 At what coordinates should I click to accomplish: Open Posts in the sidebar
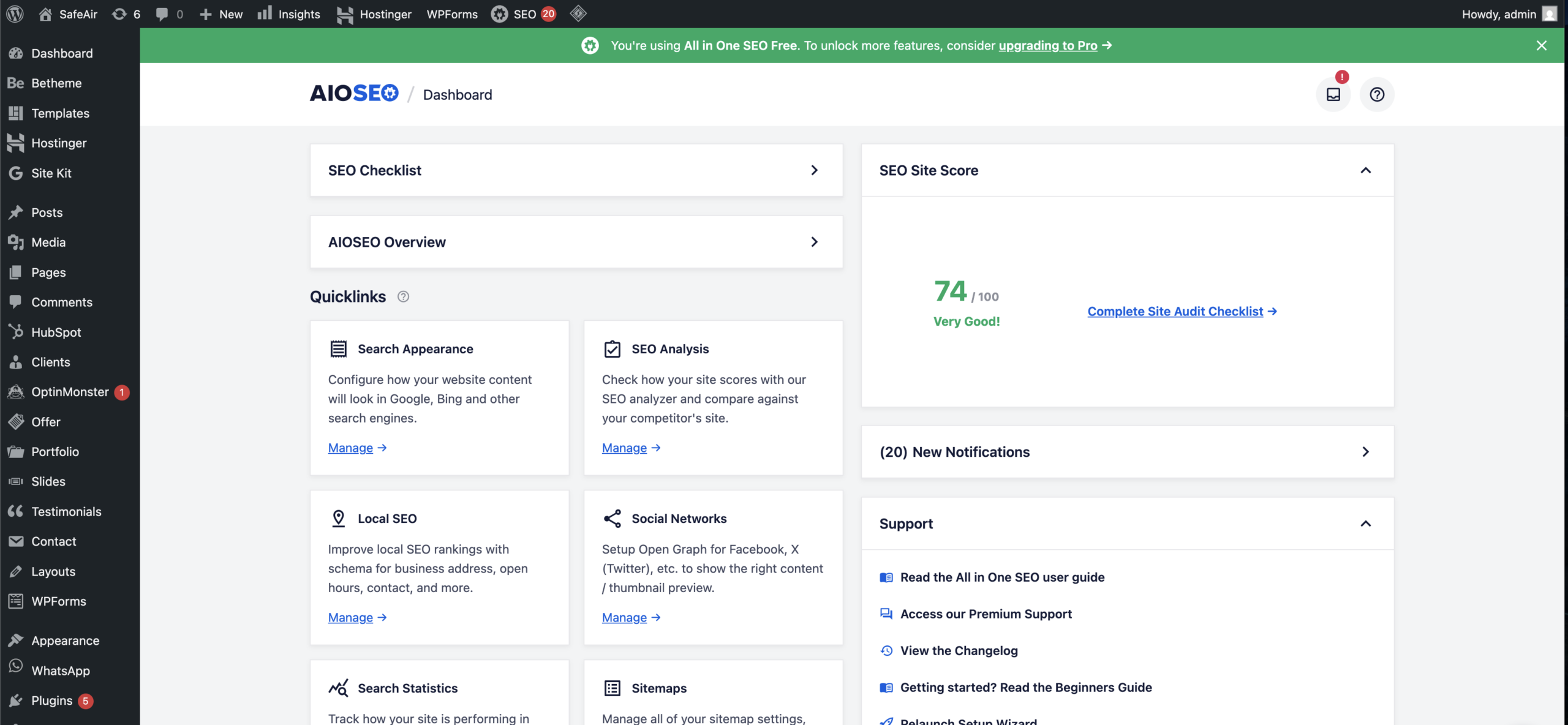click(70, 212)
